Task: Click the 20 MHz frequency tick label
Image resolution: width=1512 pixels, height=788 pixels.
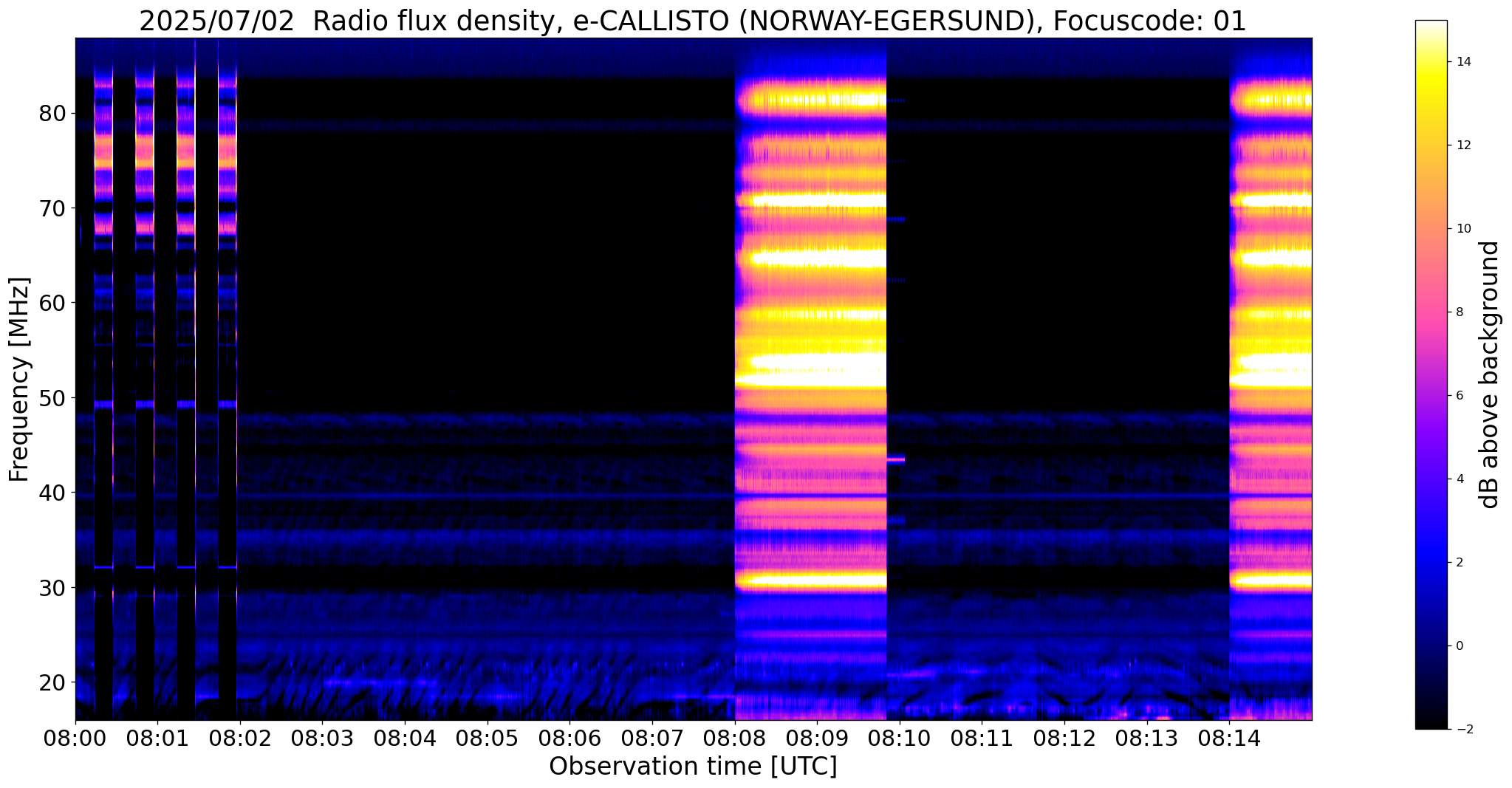Action: (53, 682)
